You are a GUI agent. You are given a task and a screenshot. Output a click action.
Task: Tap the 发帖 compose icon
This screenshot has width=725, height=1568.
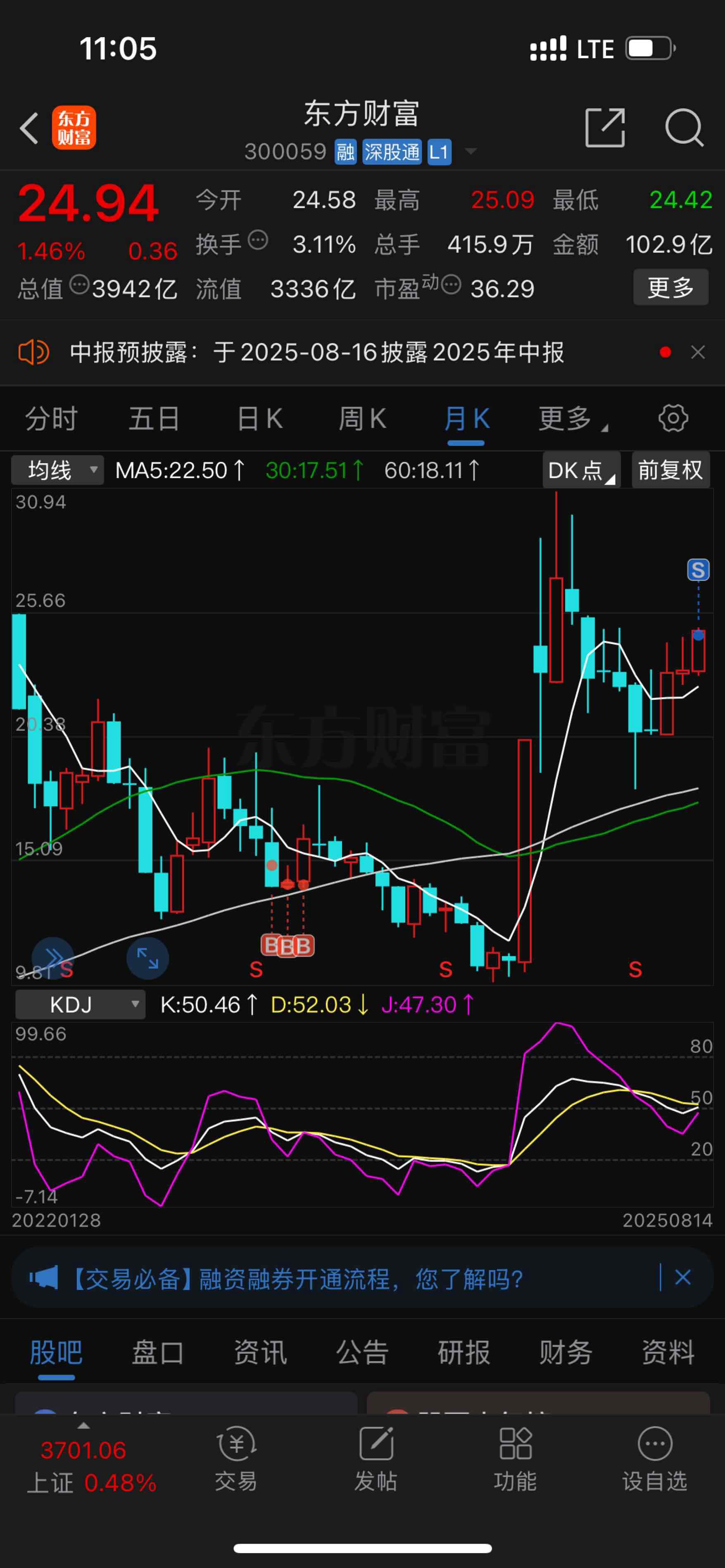[376, 1443]
